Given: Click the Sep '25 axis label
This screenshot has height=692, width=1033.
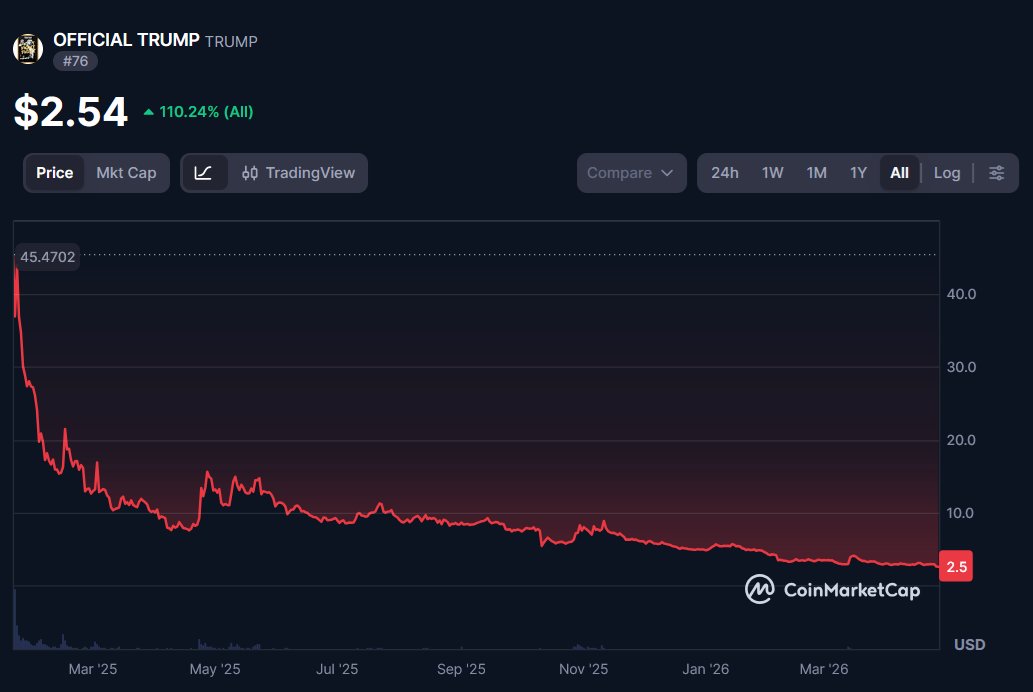Looking at the screenshot, I should coord(461,669).
